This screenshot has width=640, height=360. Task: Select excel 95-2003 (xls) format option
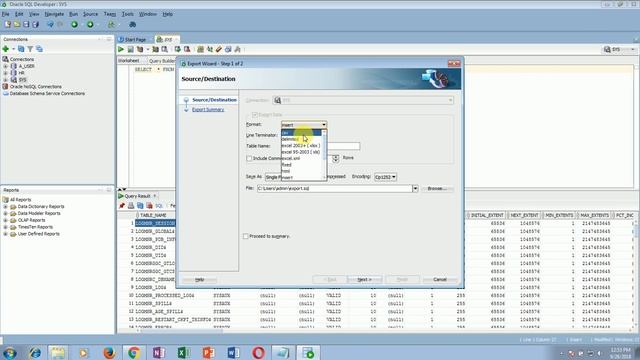tap(302, 152)
